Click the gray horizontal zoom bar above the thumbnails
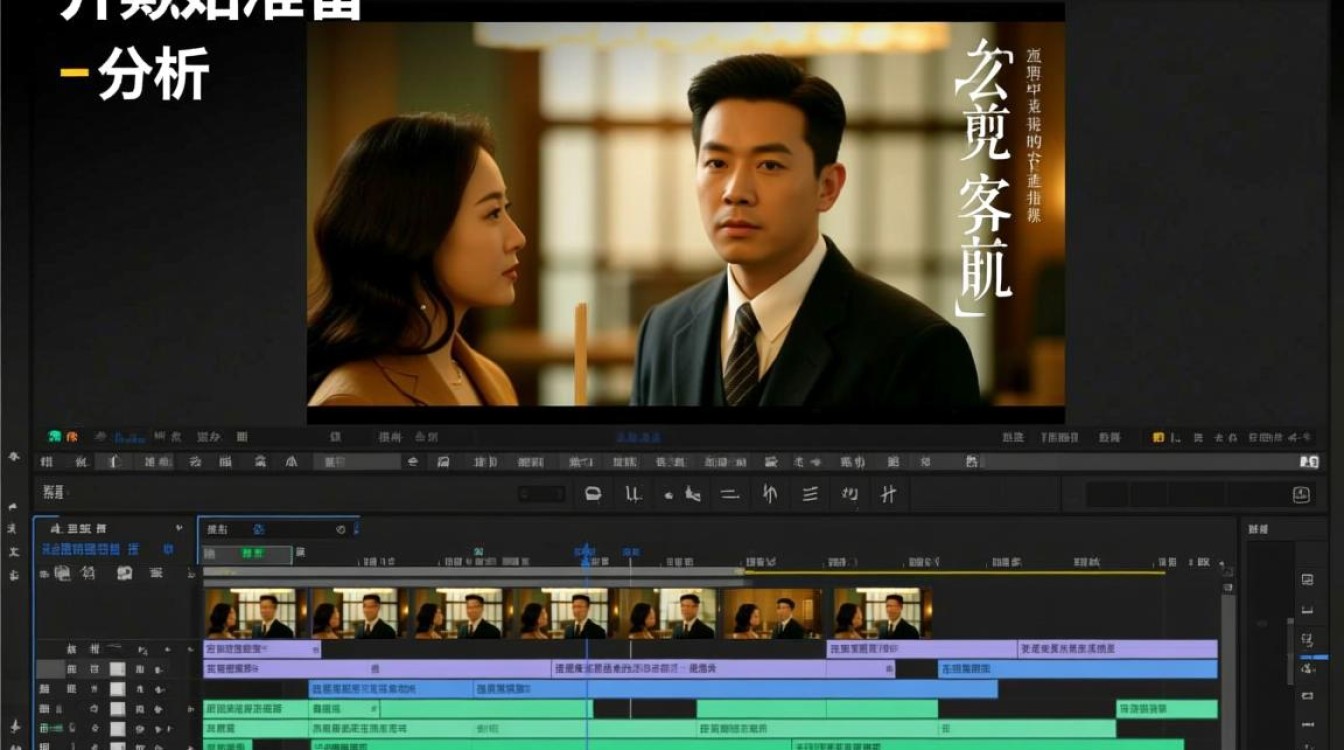This screenshot has width=1344, height=750. 474,573
